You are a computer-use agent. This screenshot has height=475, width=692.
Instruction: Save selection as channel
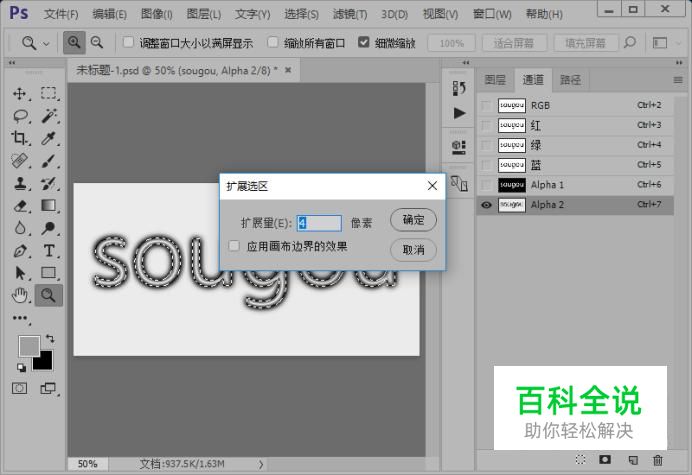point(605,460)
